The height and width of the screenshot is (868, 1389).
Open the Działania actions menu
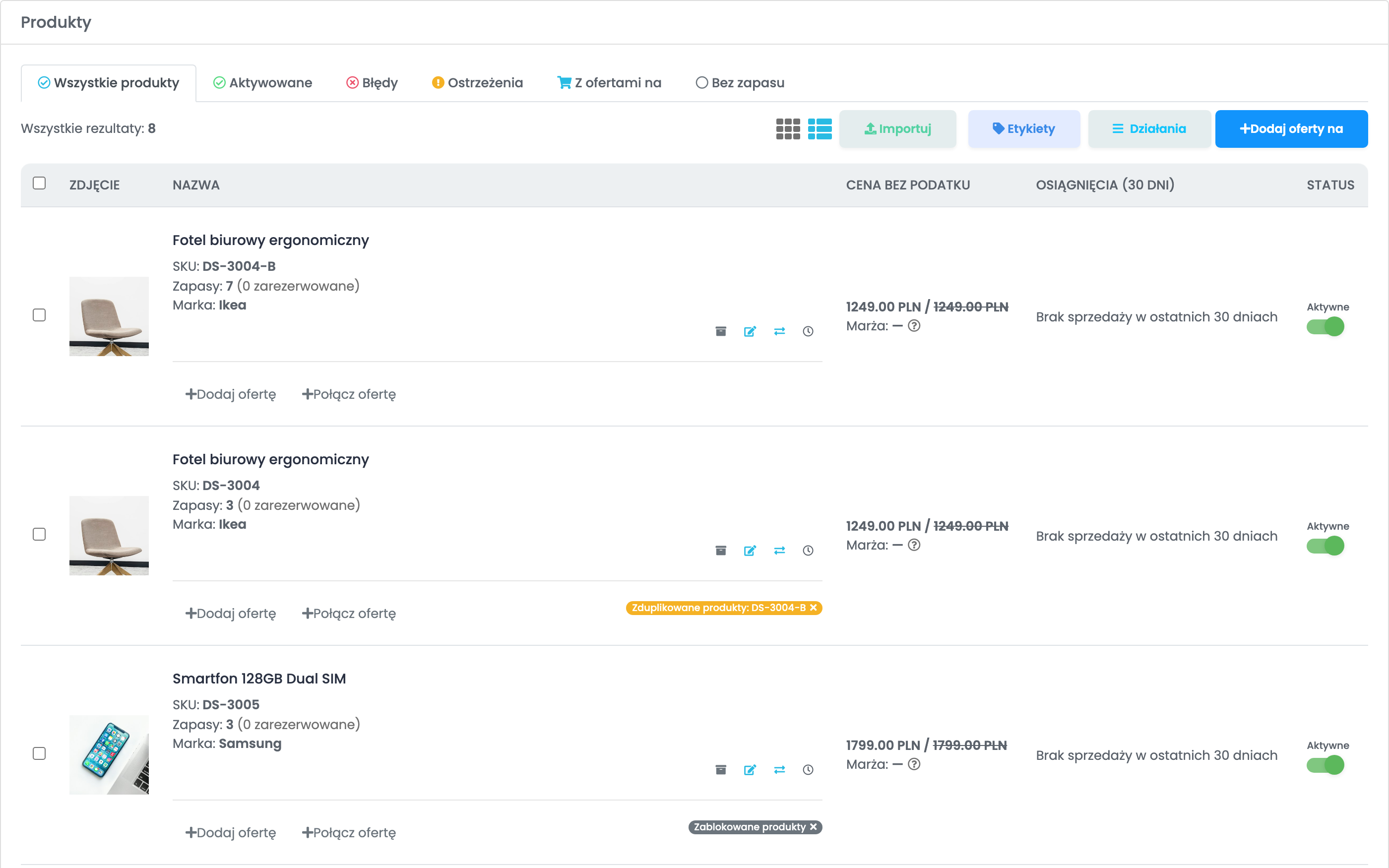pos(1149,128)
